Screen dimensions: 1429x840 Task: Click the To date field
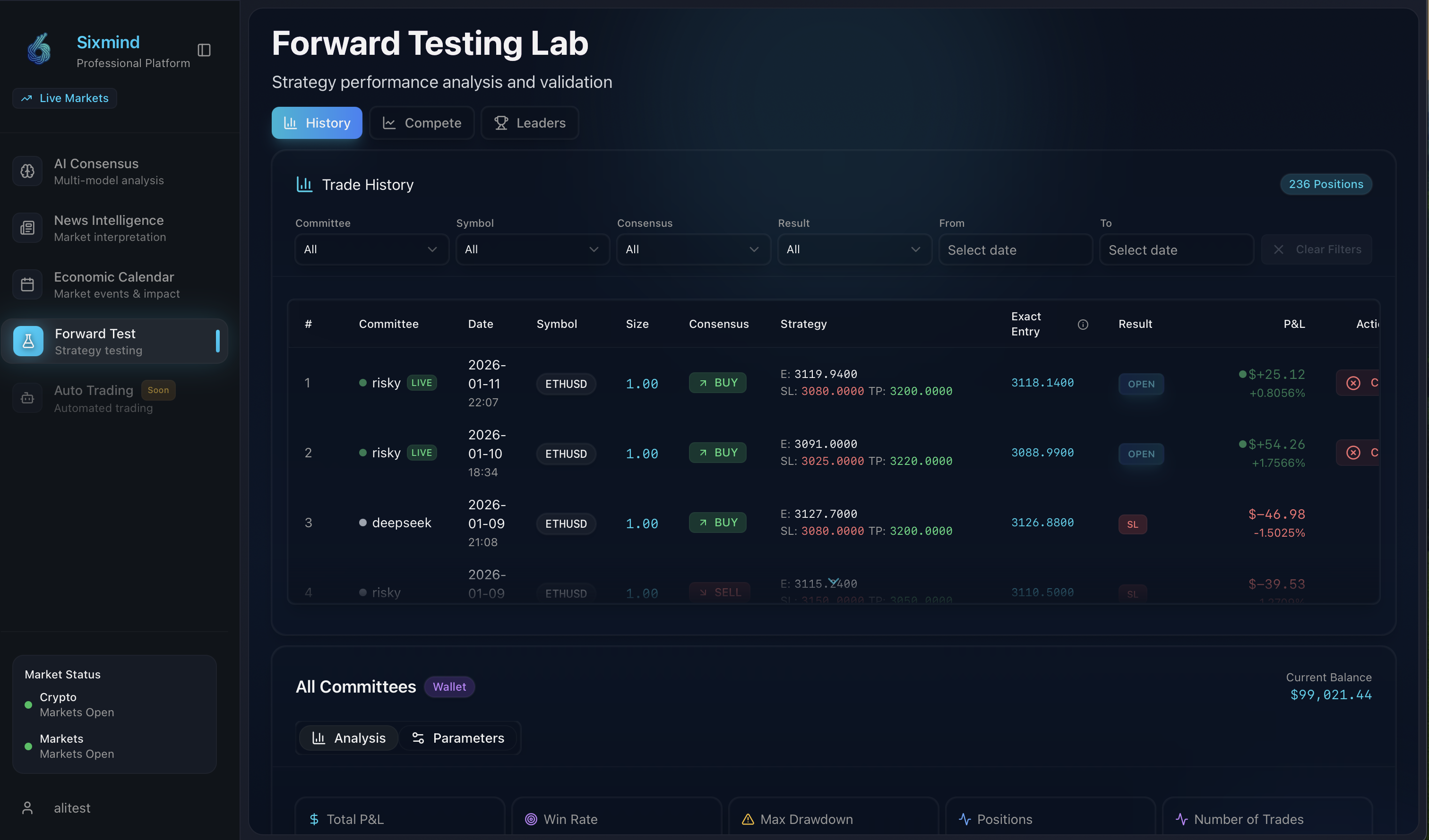tap(1177, 250)
